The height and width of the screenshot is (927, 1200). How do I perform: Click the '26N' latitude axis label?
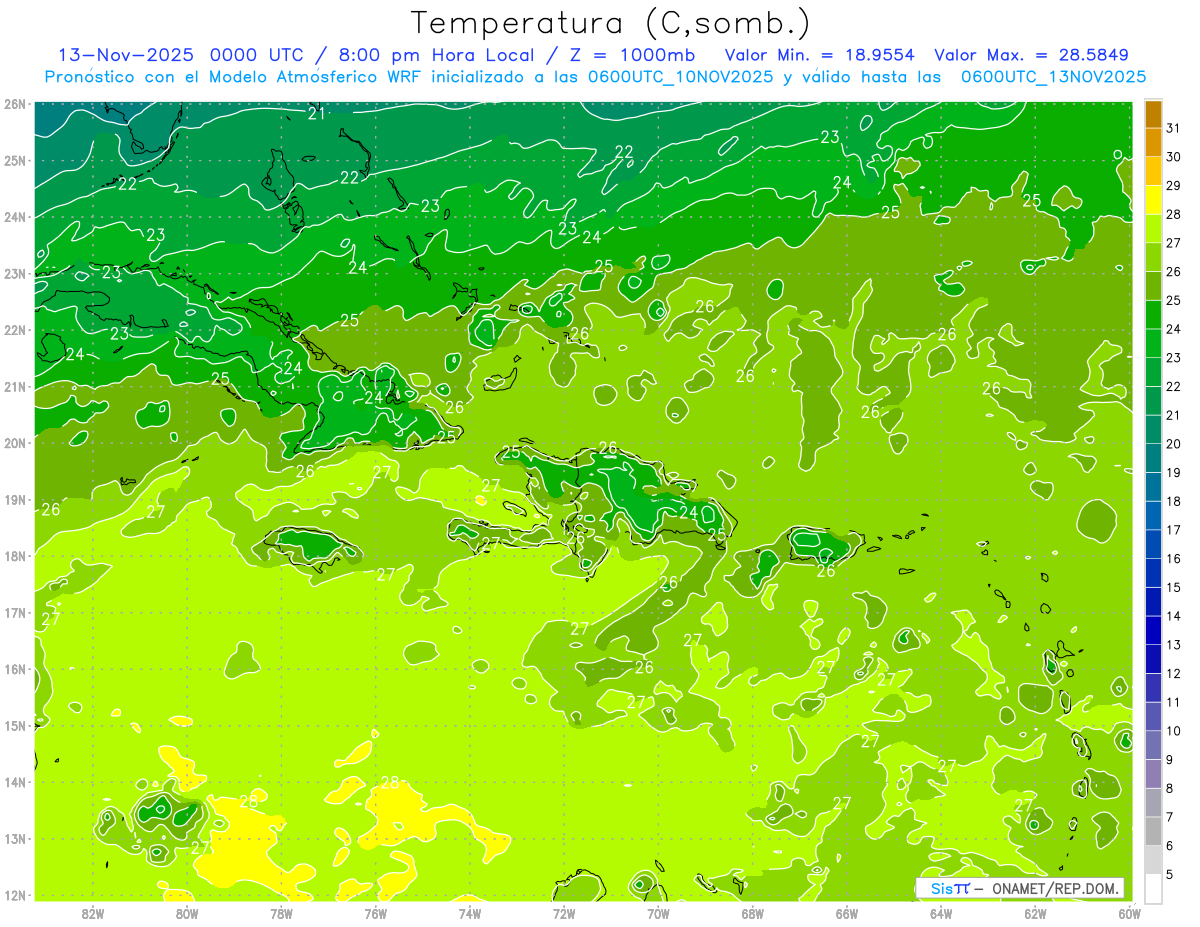15,104
